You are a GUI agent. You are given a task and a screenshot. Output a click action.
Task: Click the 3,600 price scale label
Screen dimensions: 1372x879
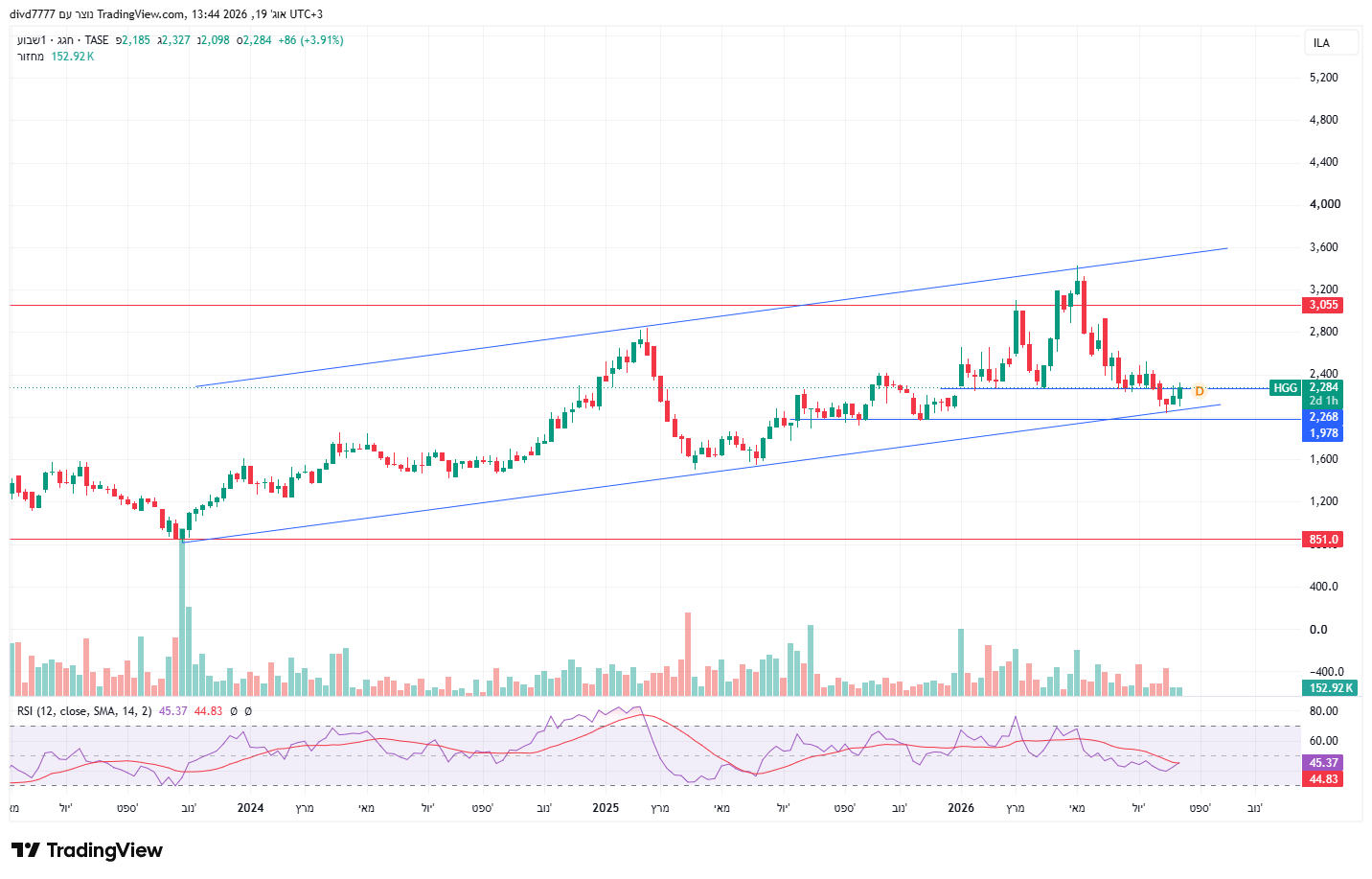point(1323,247)
